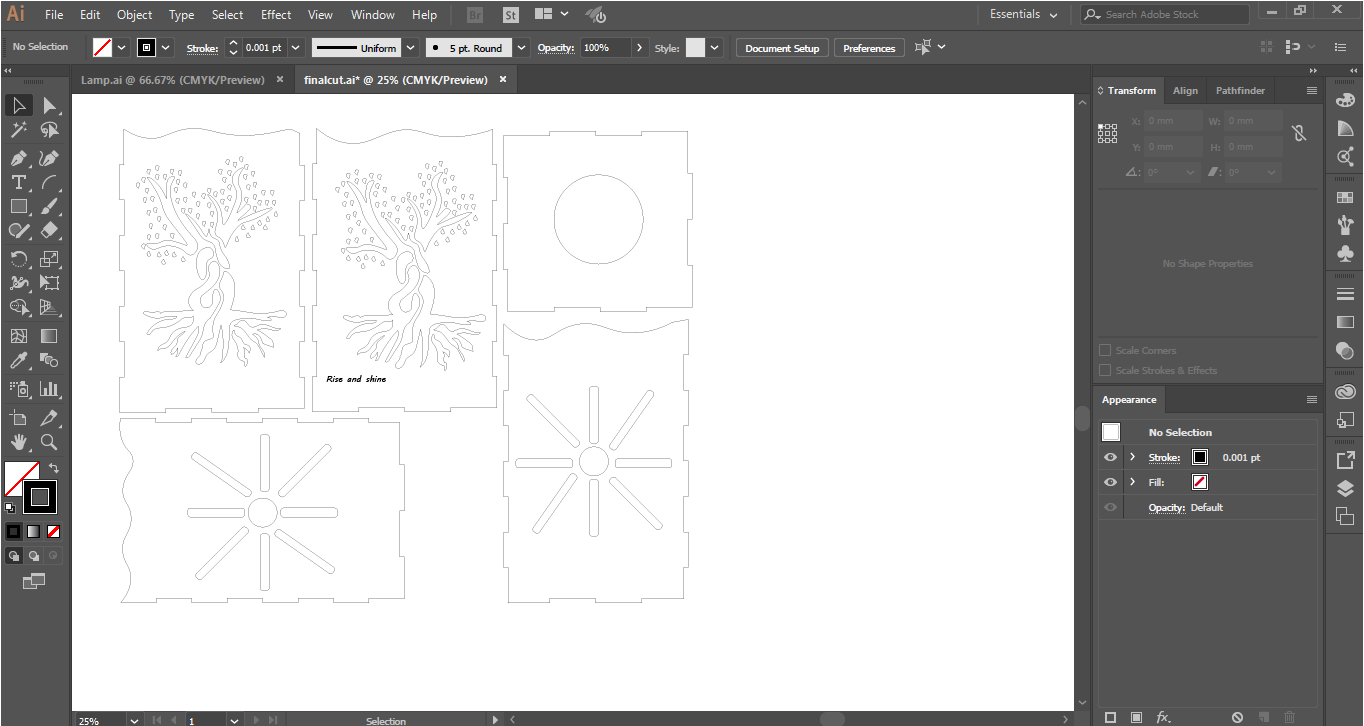Toggle visibility of Stroke appearance attribute
Viewport: 1364px width, 726px height.
pos(1110,457)
